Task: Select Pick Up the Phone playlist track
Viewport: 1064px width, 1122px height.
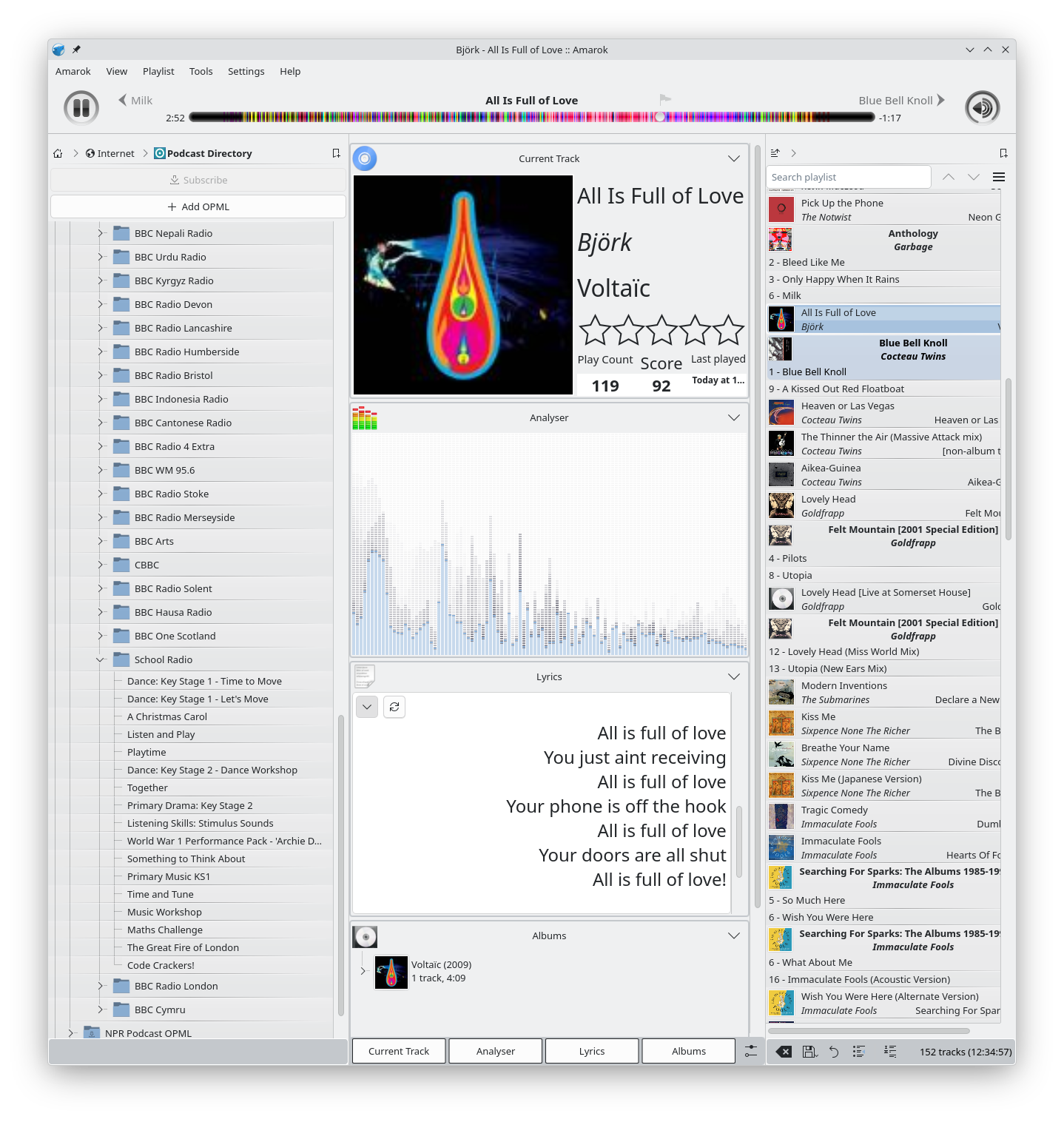Action: coord(884,209)
